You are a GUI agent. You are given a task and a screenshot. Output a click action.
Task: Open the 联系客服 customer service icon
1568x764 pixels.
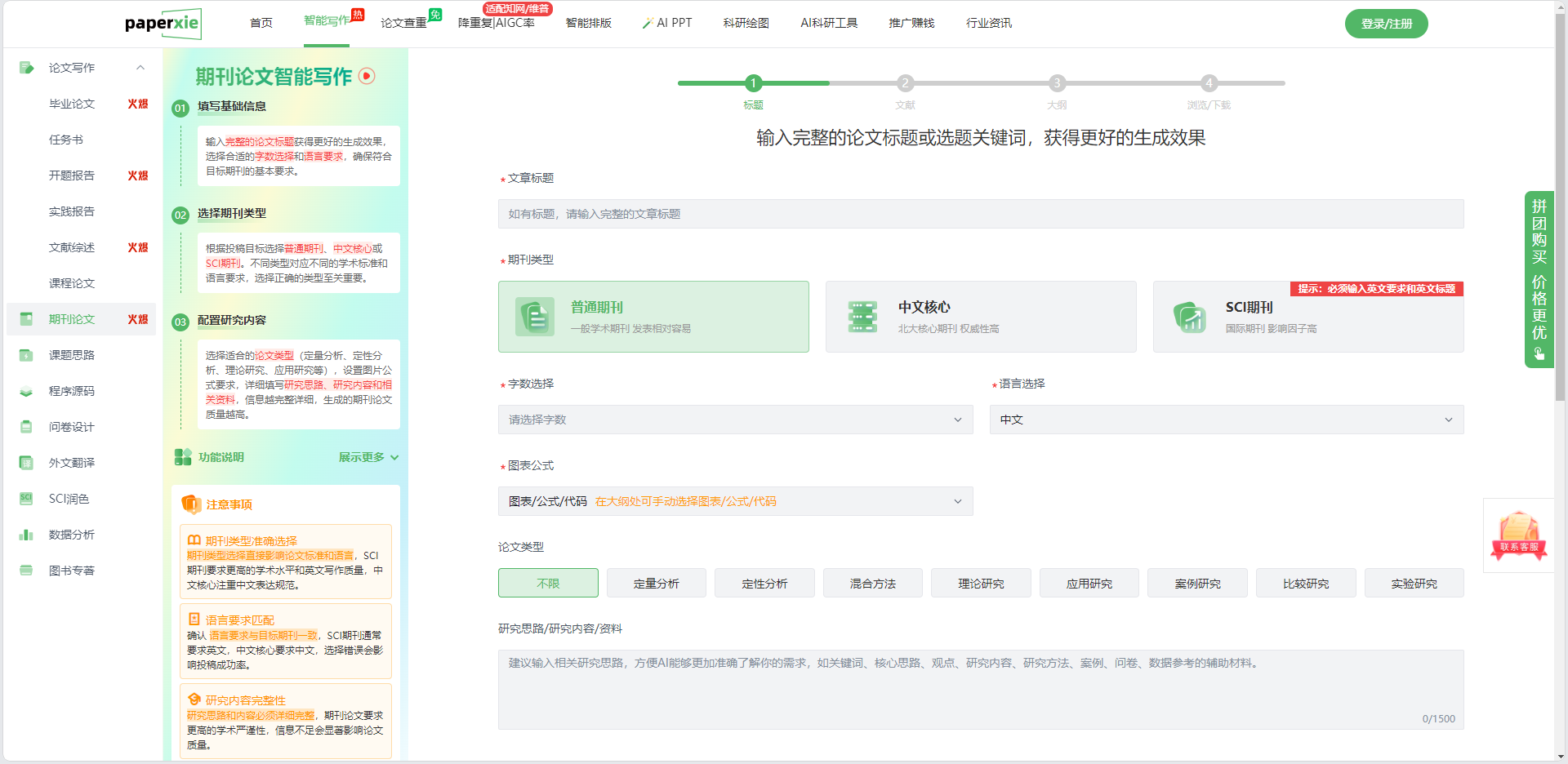point(1518,535)
